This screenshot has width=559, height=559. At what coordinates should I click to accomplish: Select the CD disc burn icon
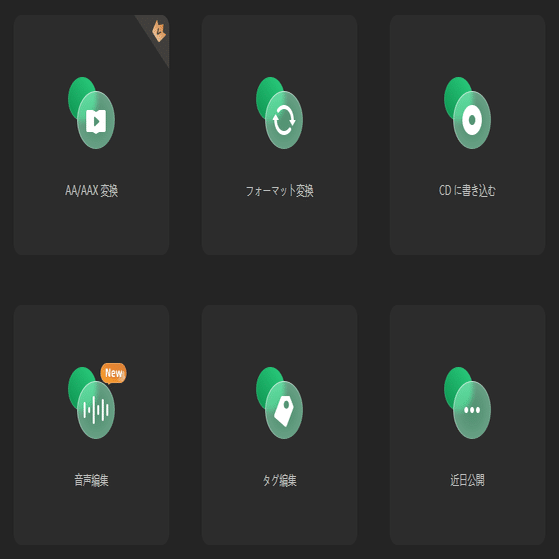(467, 113)
